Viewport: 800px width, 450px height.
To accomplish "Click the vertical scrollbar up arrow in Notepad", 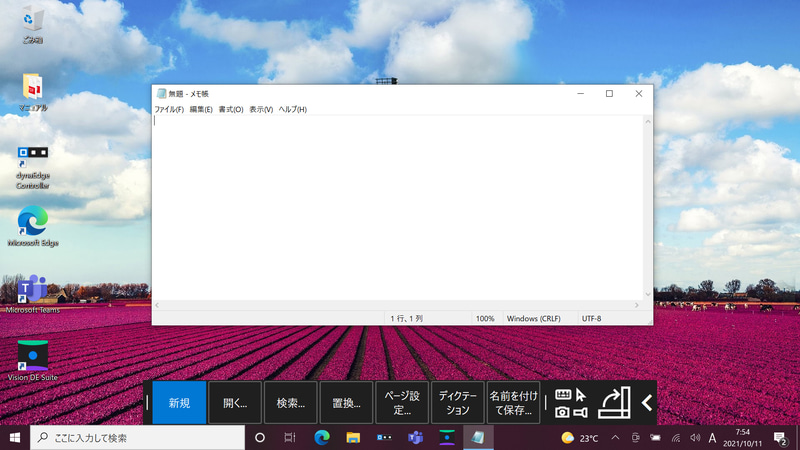I will pos(648,121).
